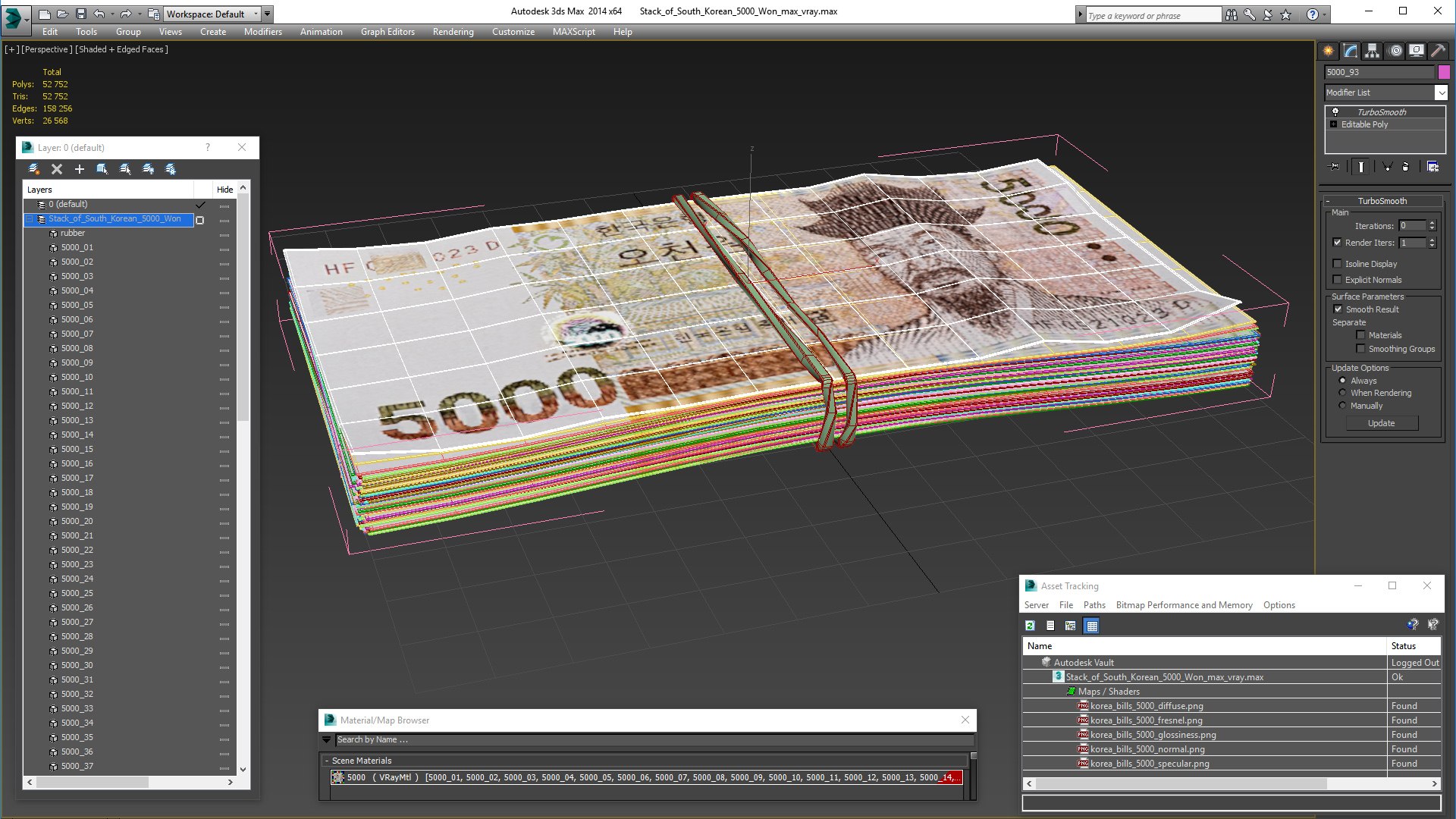Open Bitmap Performance and Memory menu
This screenshot has width=1456, height=819.
[1184, 605]
